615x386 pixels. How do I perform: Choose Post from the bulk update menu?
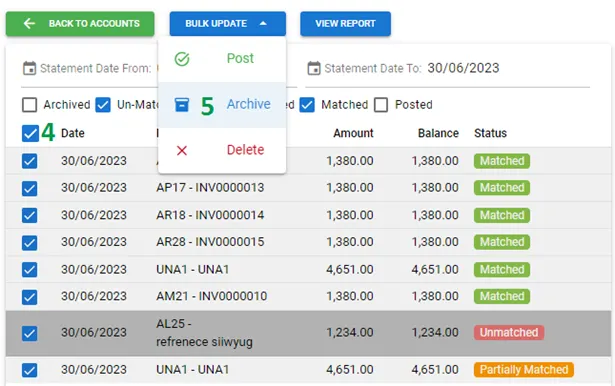[x=222, y=59]
